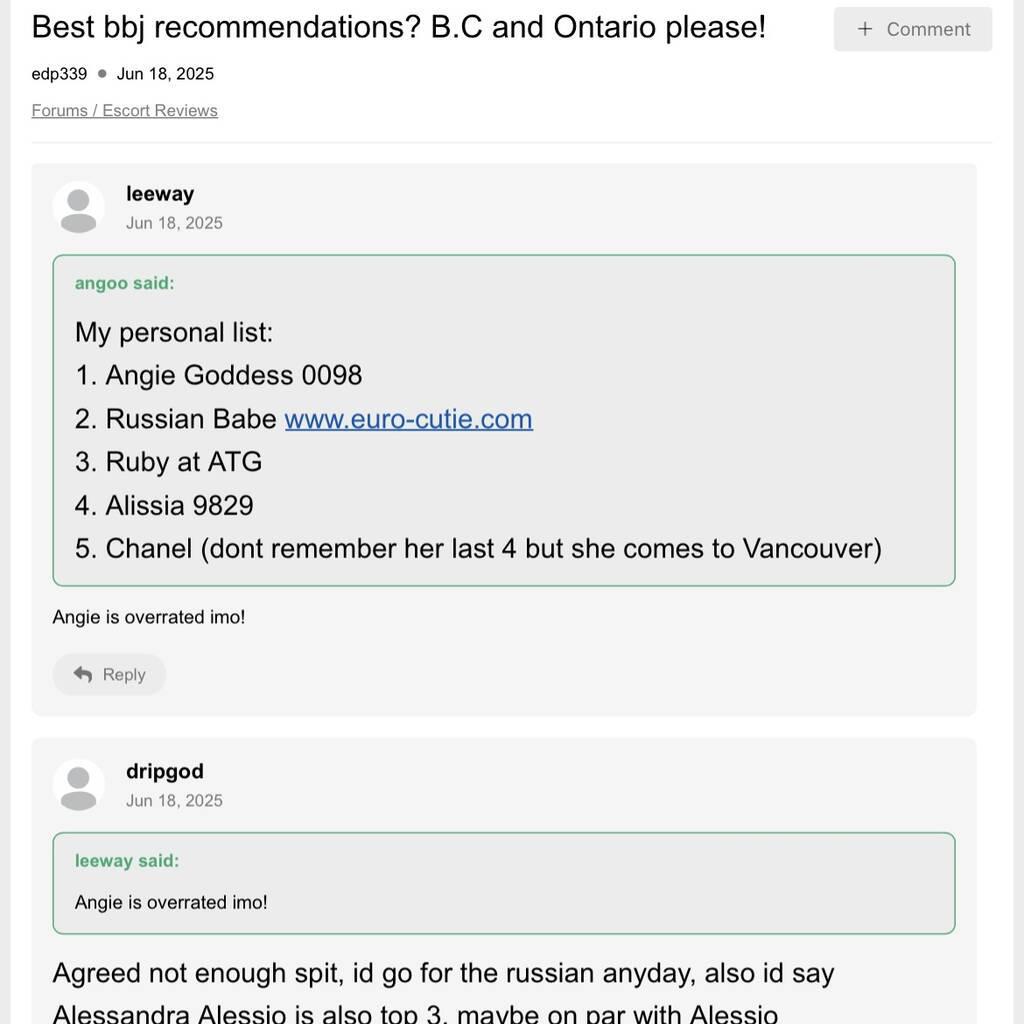Click the 'My personal list:' quoted line

coord(174,332)
